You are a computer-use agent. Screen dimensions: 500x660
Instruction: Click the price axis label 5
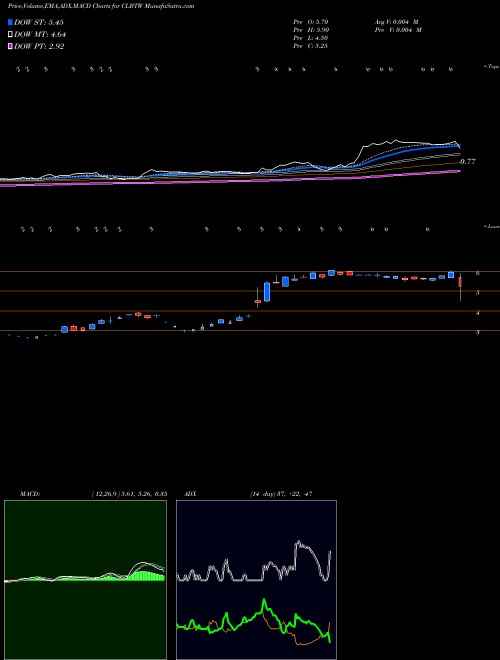(x=478, y=293)
